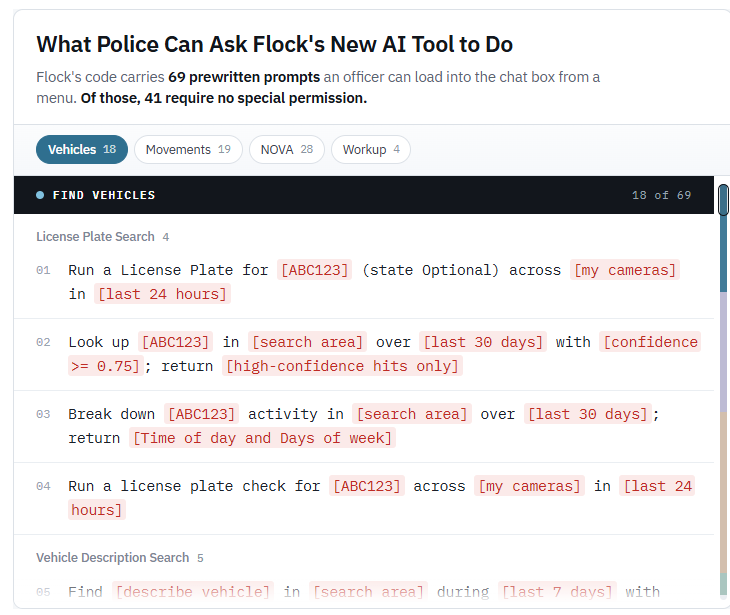Click the '18 of 69' counter
This screenshot has height=615, width=730.
[x=661, y=195]
